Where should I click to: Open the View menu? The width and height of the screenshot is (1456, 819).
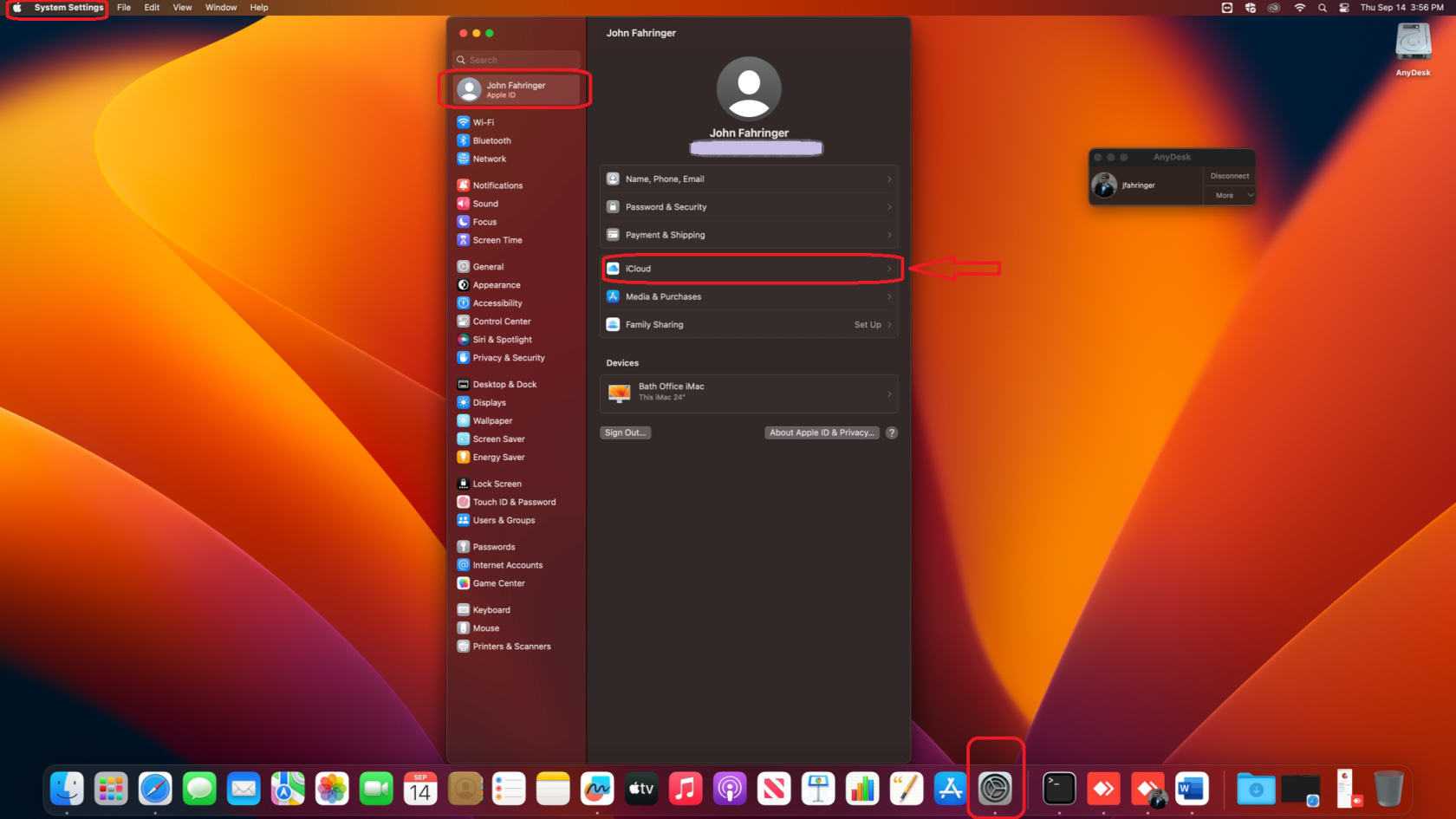coord(182,8)
